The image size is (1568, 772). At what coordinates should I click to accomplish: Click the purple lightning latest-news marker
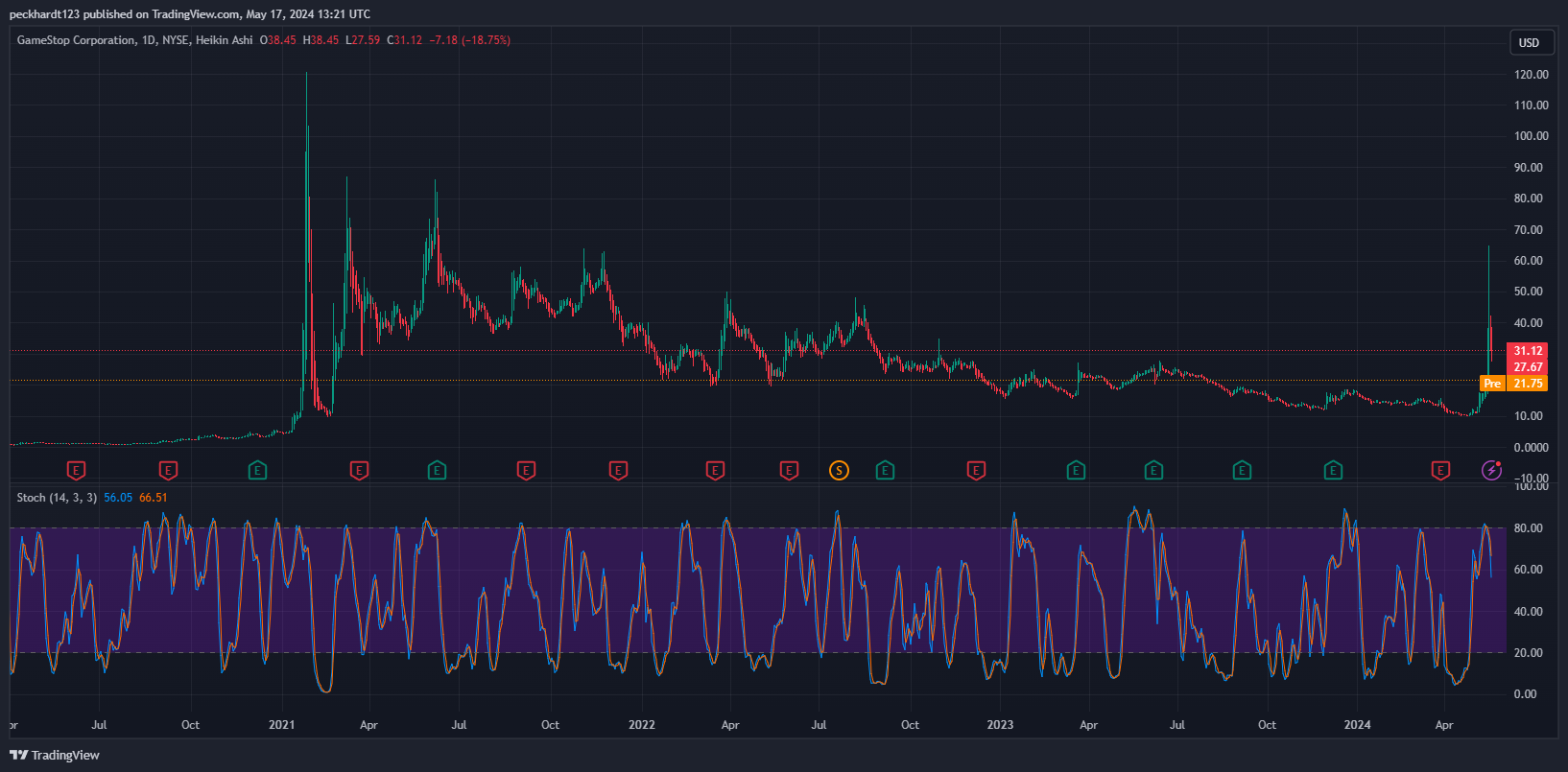(x=1491, y=470)
